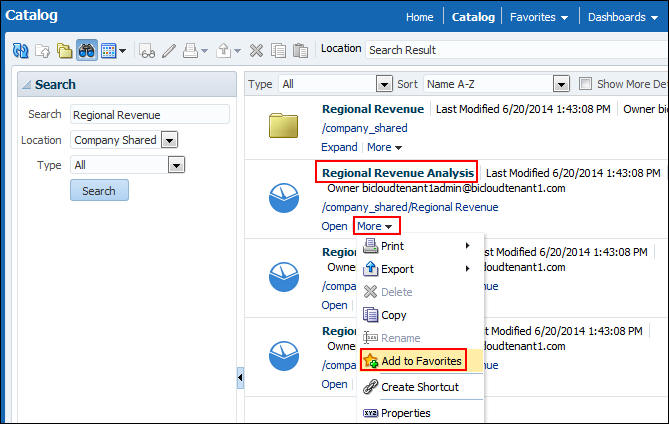This screenshot has height=424, width=669.
Task: Open More menu for Regional Revenue folder
Action: [384, 147]
